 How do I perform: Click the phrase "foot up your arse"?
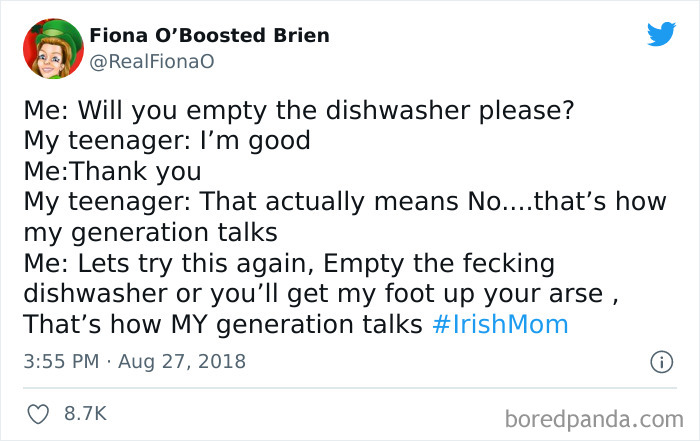(x=494, y=294)
